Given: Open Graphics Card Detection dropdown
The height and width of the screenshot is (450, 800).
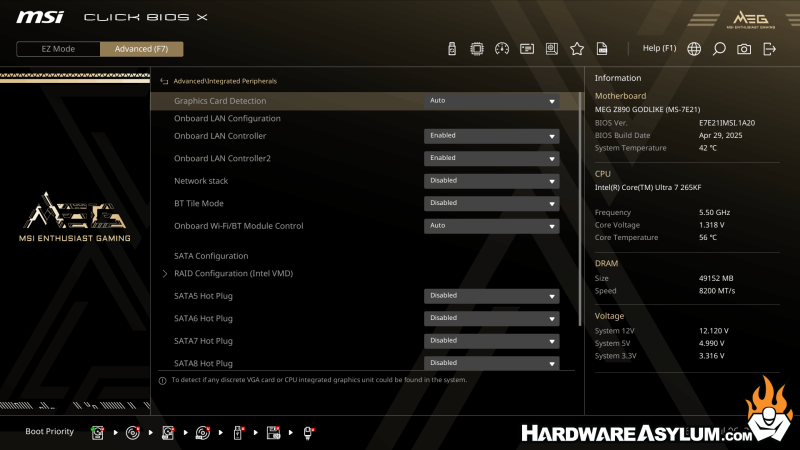Looking at the screenshot, I should [x=491, y=101].
